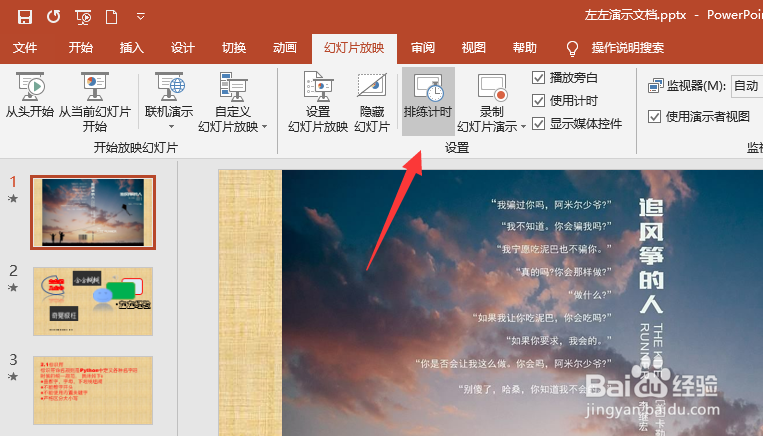Image resolution: width=763 pixels, height=436 pixels.
Task: Switch to the 开始 tab
Action: pyautogui.click(x=80, y=48)
